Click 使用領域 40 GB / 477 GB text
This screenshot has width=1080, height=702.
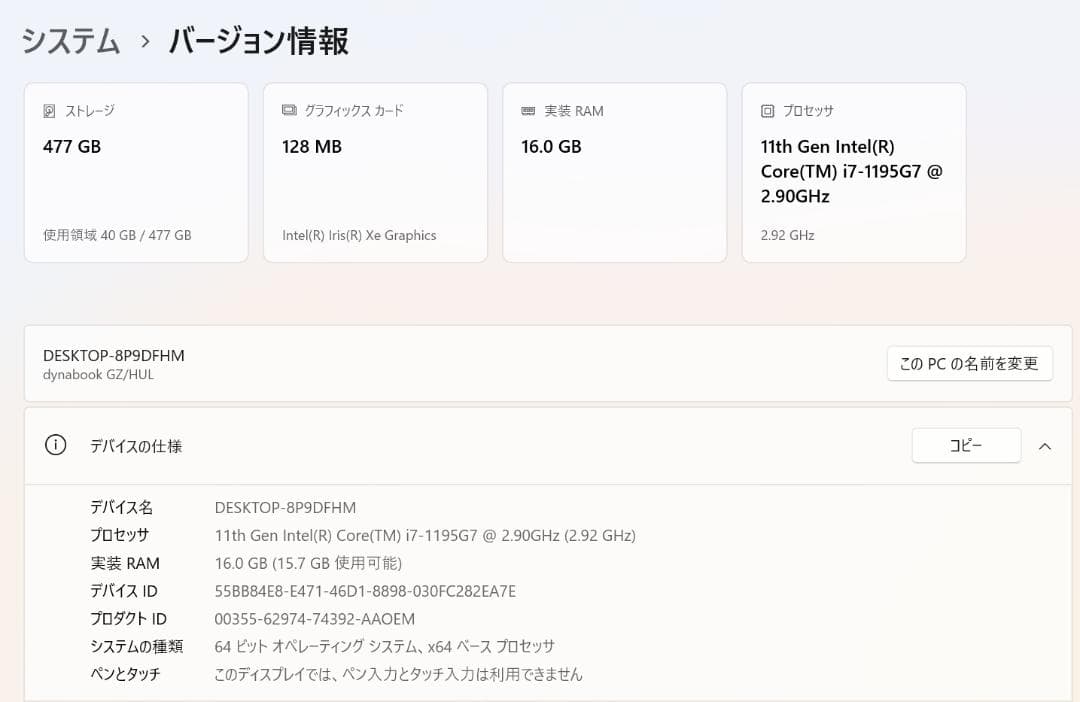tap(117, 235)
